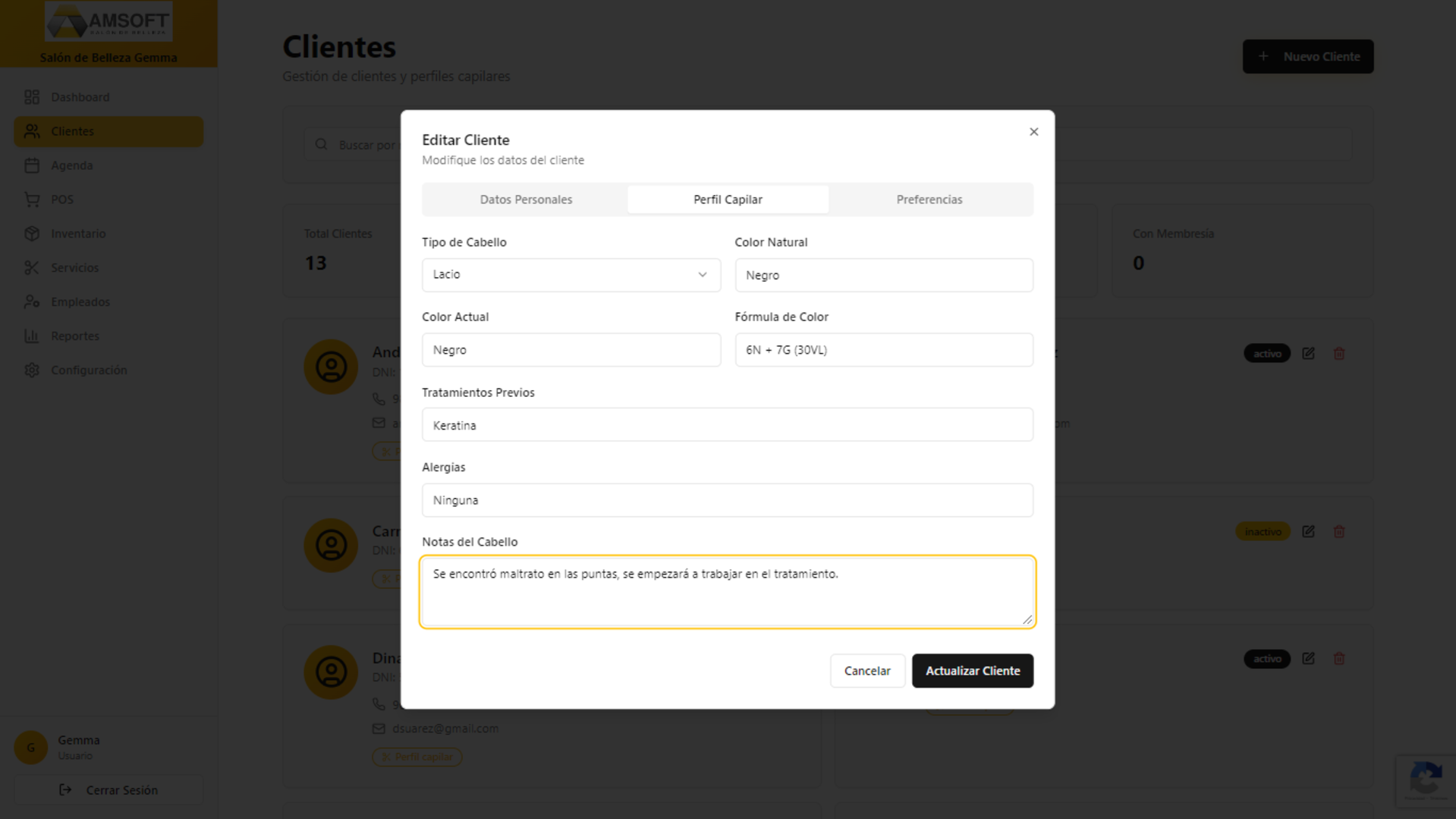The image size is (1456, 819).
Task: Switch to the Preferencias tab
Action: click(929, 199)
